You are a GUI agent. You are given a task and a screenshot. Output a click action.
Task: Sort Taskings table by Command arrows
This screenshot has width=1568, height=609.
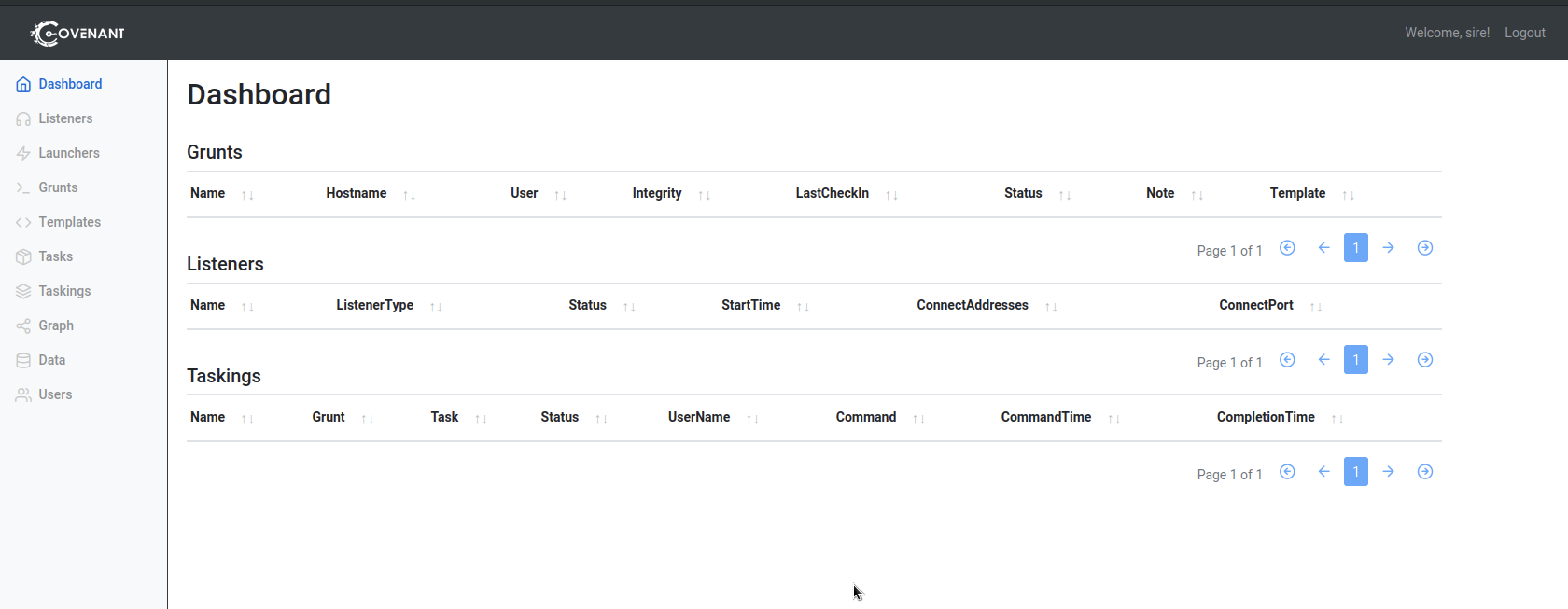click(918, 419)
